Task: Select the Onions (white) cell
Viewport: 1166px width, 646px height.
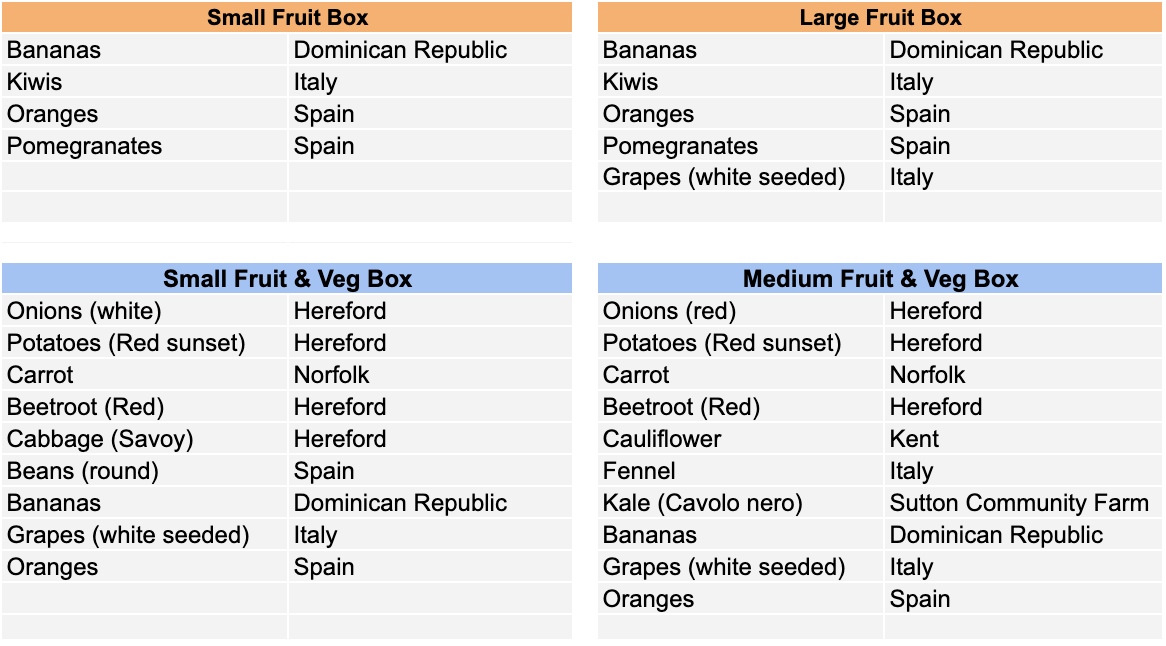Action: point(144,311)
